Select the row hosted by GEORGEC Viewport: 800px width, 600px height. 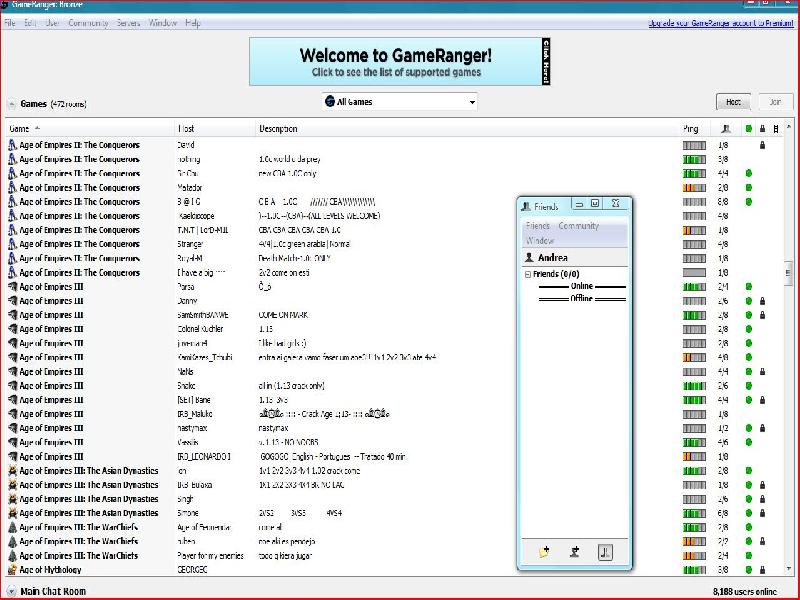tap(394, 570)
